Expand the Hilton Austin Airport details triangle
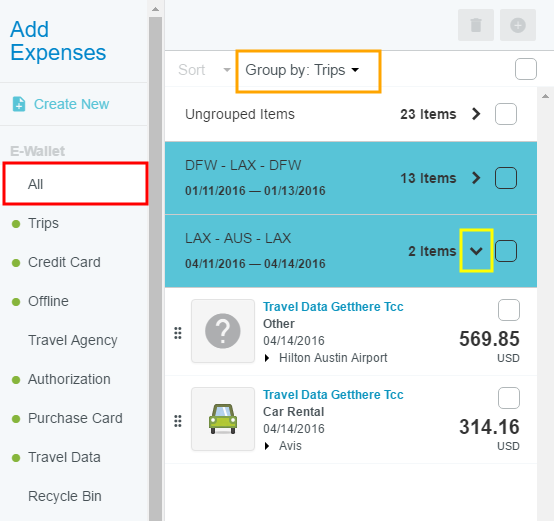 (267, 358)
